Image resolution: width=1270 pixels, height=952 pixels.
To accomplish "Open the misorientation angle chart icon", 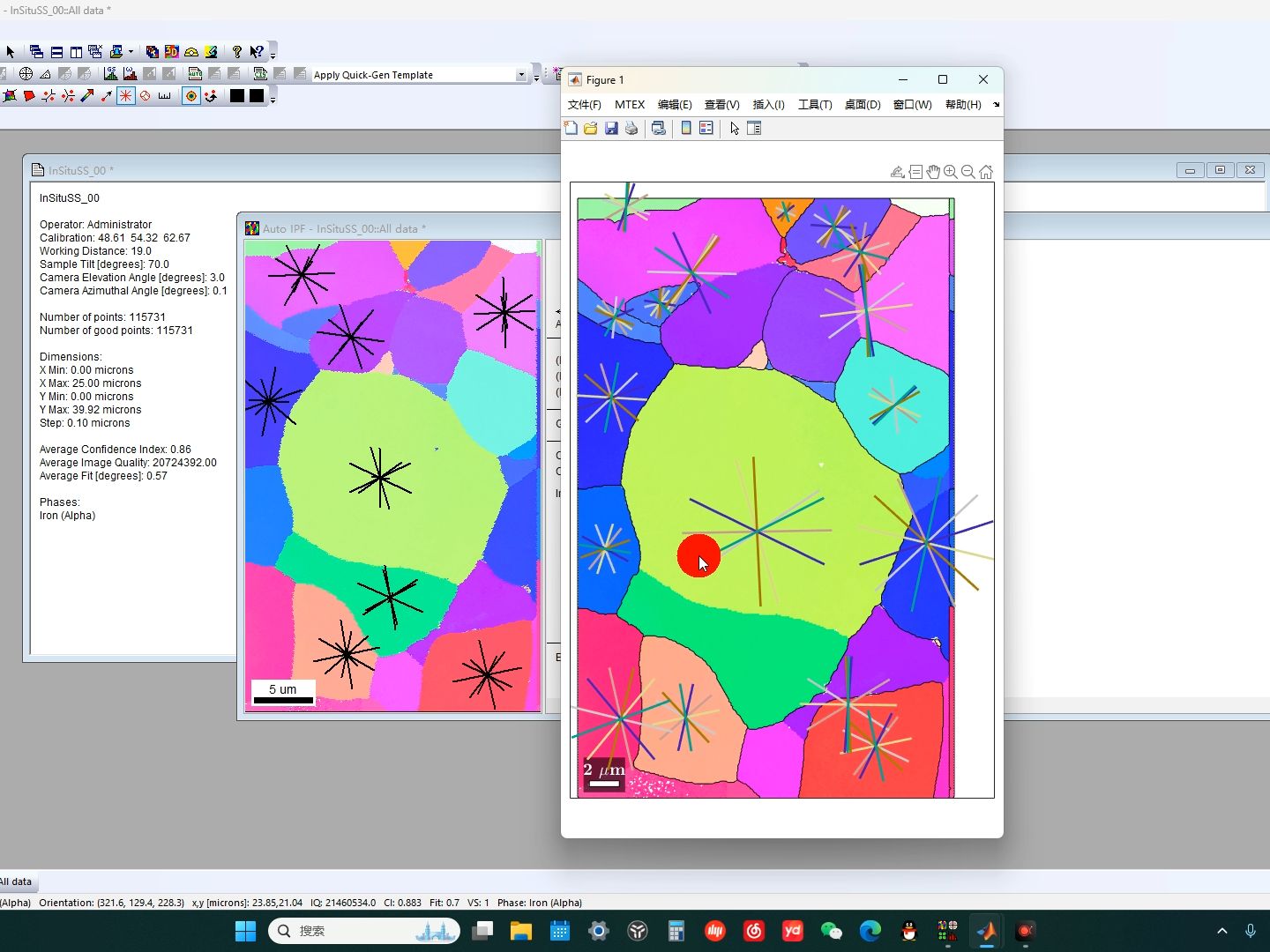I will coord(130,74).
